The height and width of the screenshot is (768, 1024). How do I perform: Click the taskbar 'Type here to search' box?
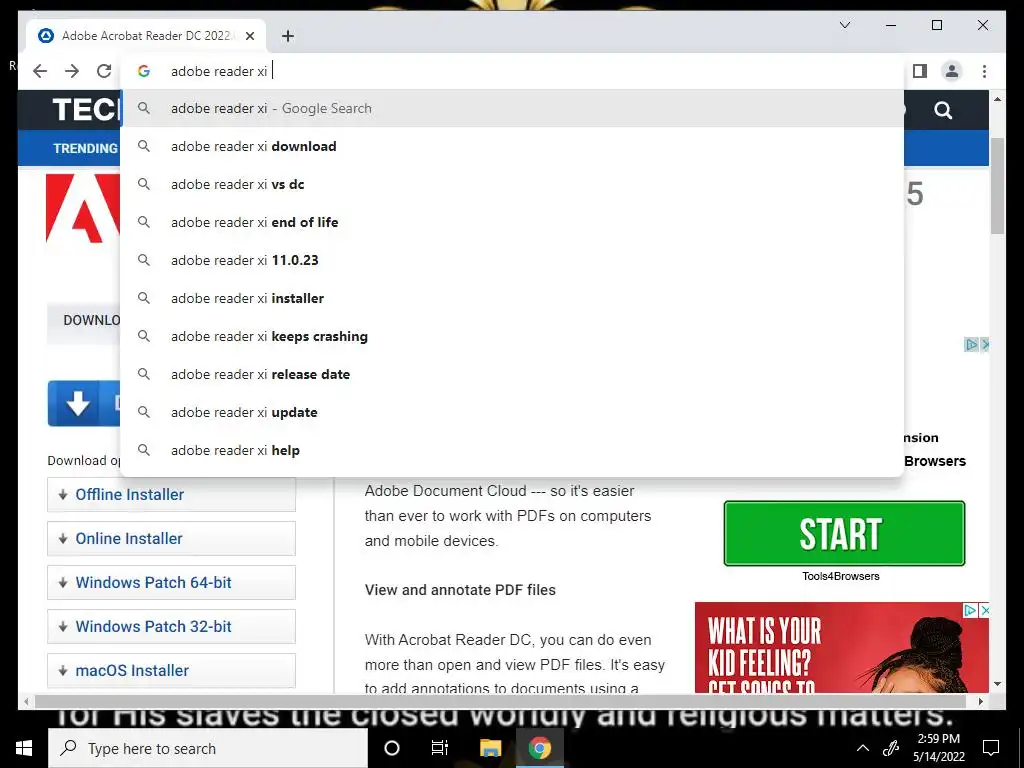pyautogui.click(x=208, y=748)
